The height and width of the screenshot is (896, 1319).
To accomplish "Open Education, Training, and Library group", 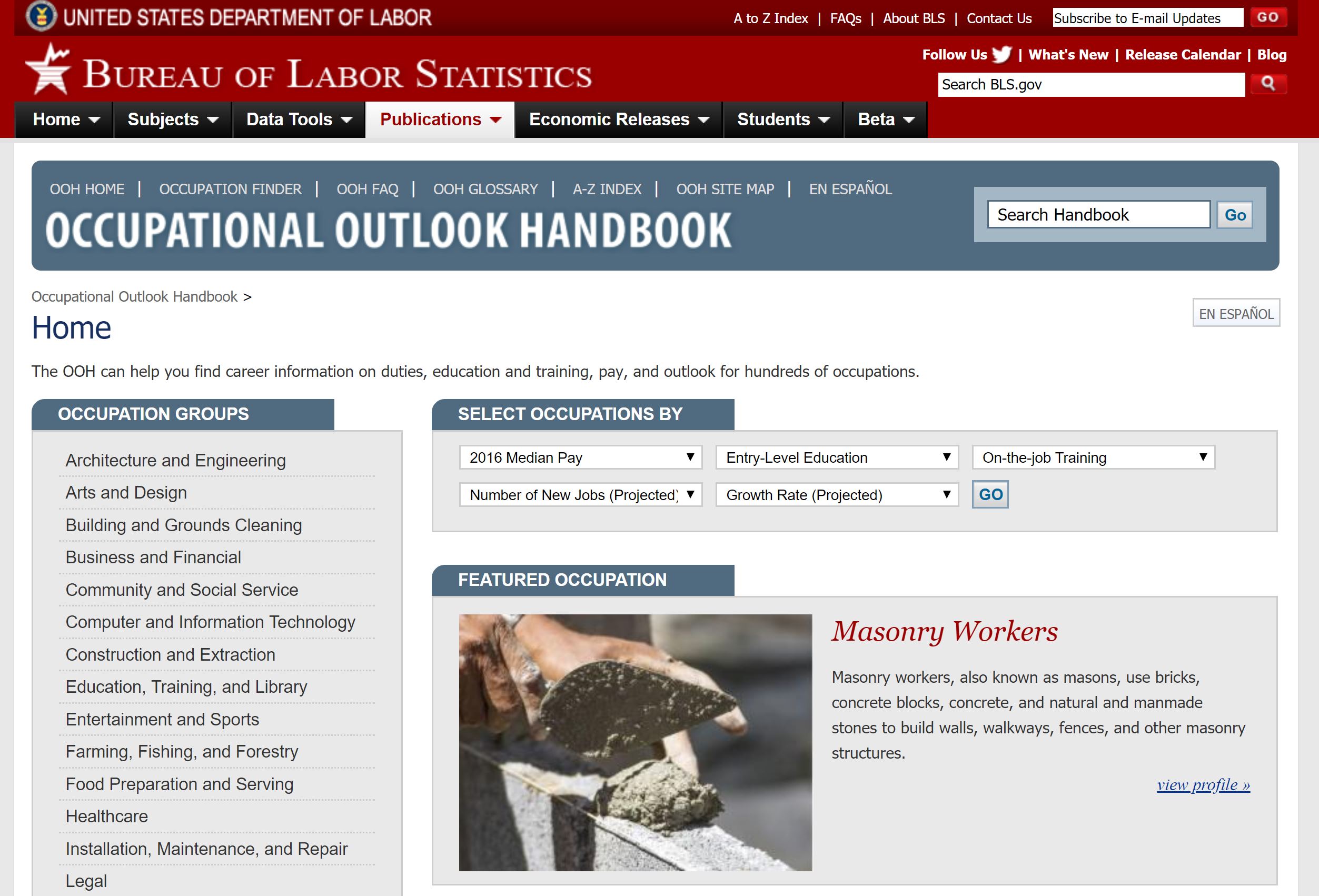I will point(186,686).
